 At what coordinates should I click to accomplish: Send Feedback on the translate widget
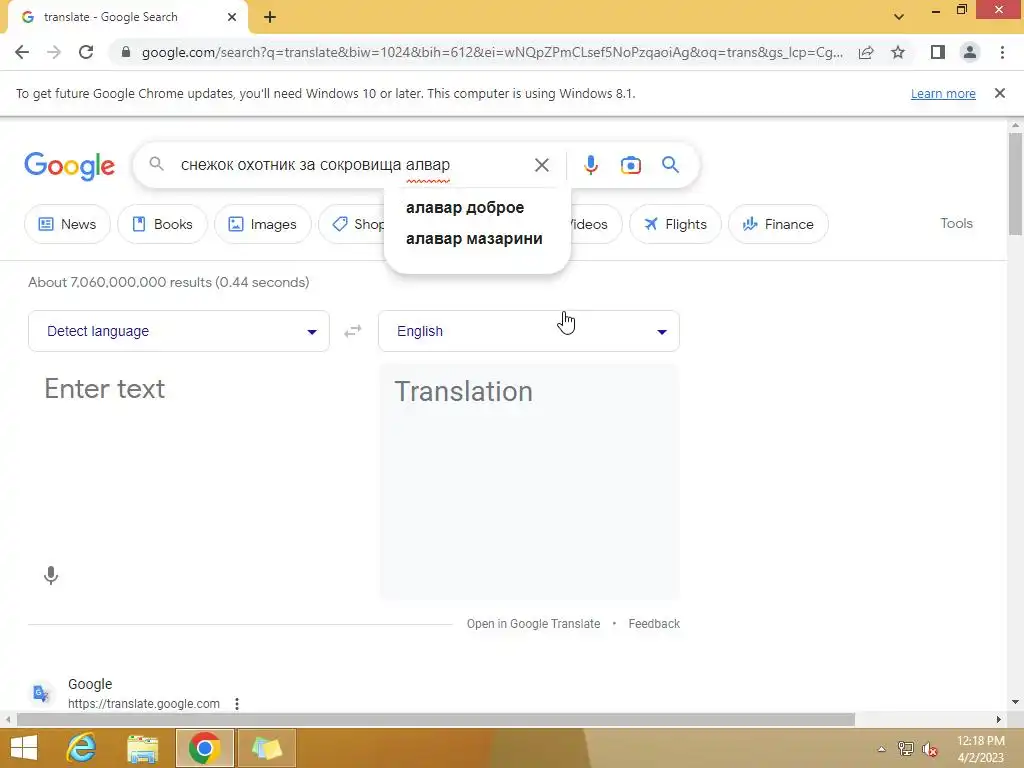(654, 624)
